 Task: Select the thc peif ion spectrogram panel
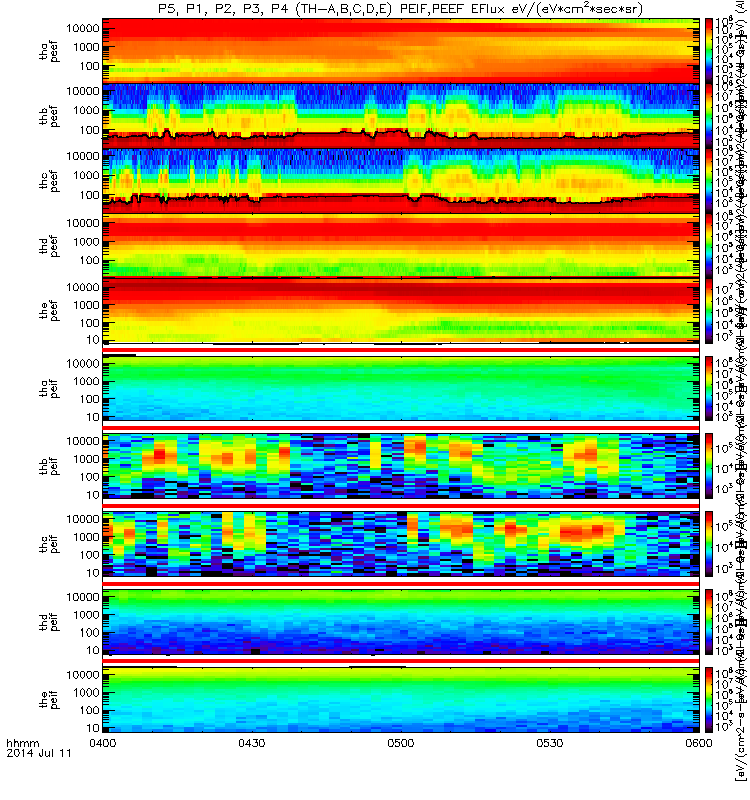(x=401, y=544)
